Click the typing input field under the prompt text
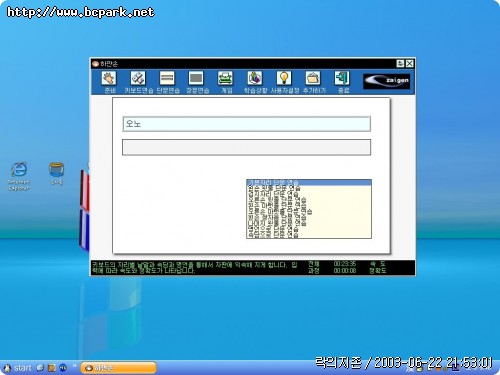This screenshot has height=375, width=500. pyautogui.click(x=246, y=147)
